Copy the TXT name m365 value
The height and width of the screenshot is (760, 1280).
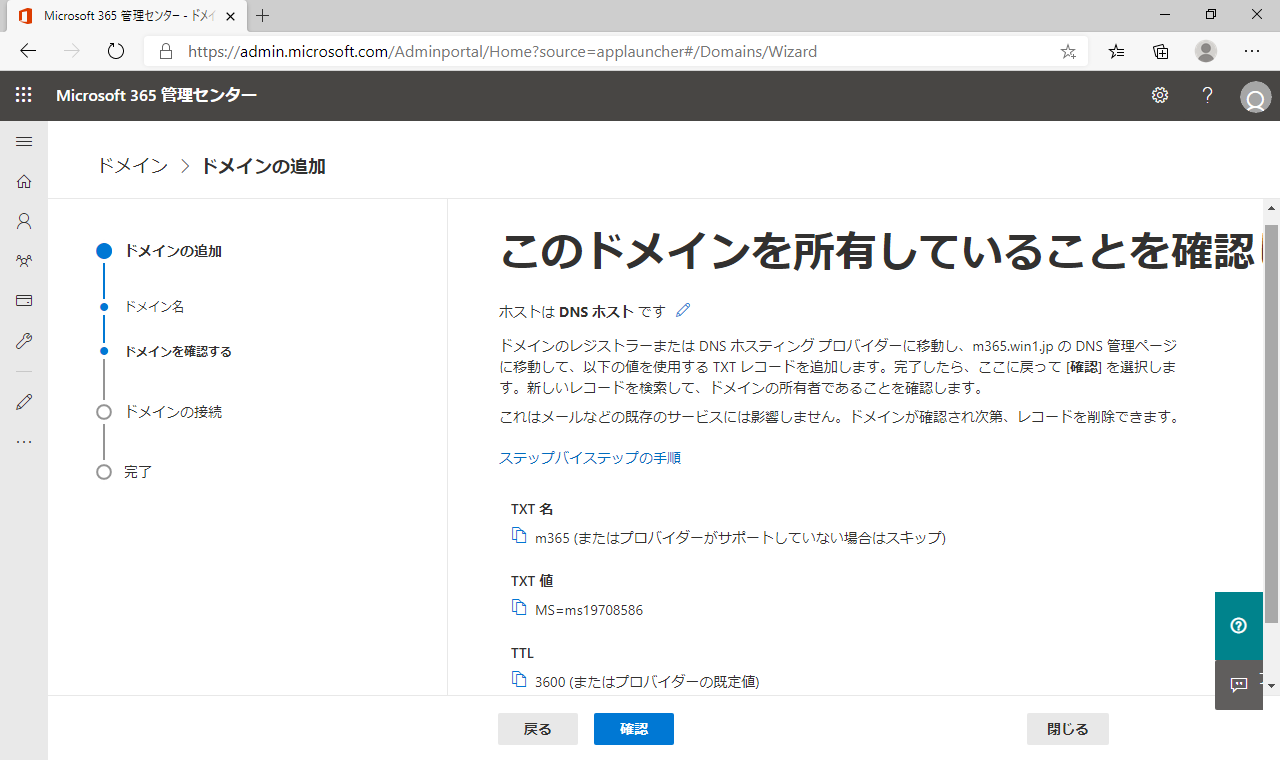[518, 536]
